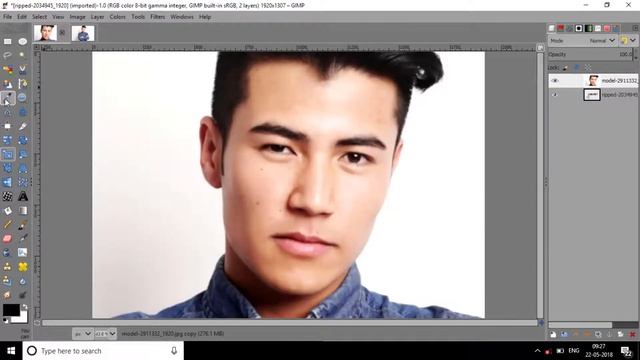The image size is (640, 360).
Task: Toggle lock alpha channel
Action: click(588, 68)
